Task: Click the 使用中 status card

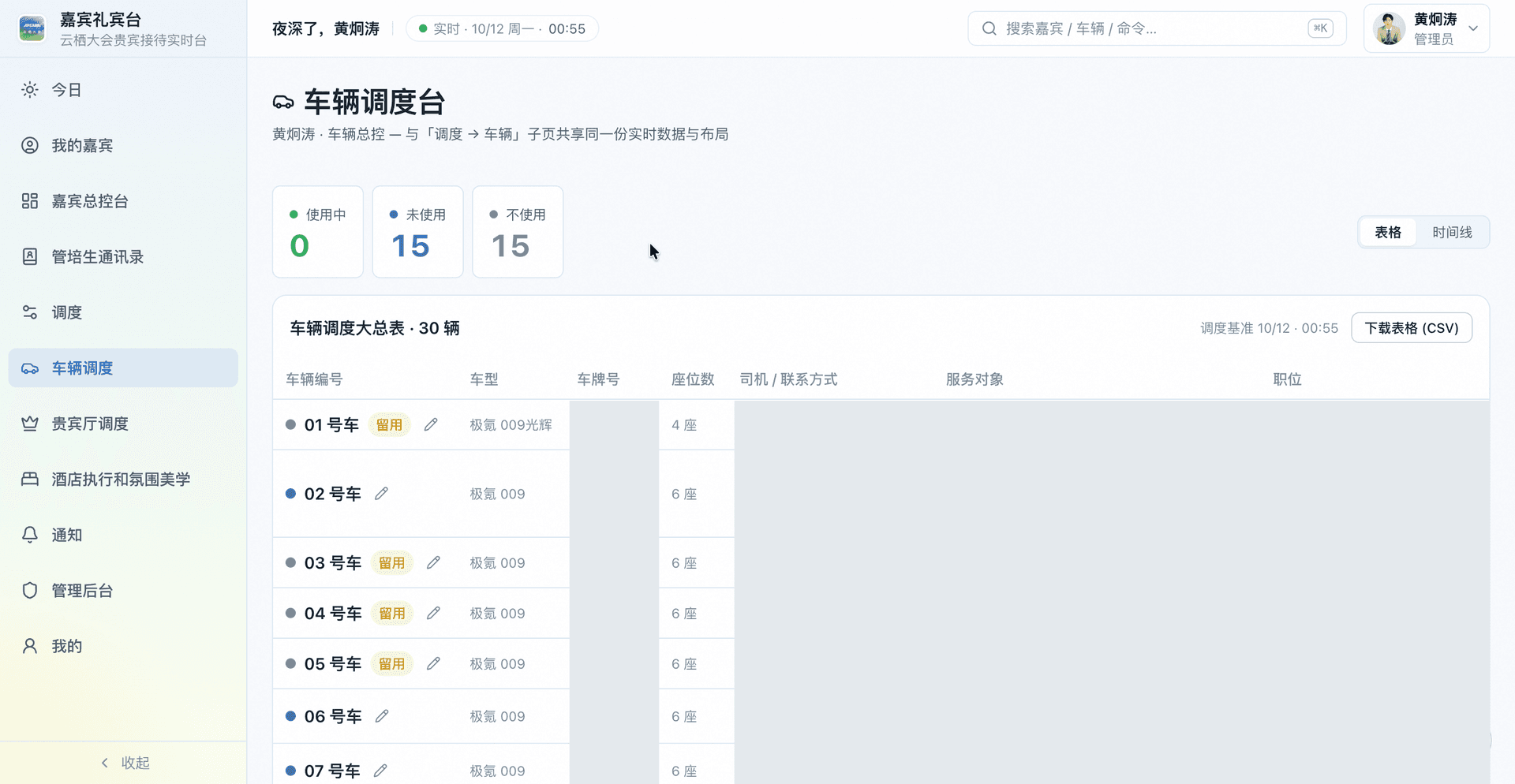Action: coord(318,232)
